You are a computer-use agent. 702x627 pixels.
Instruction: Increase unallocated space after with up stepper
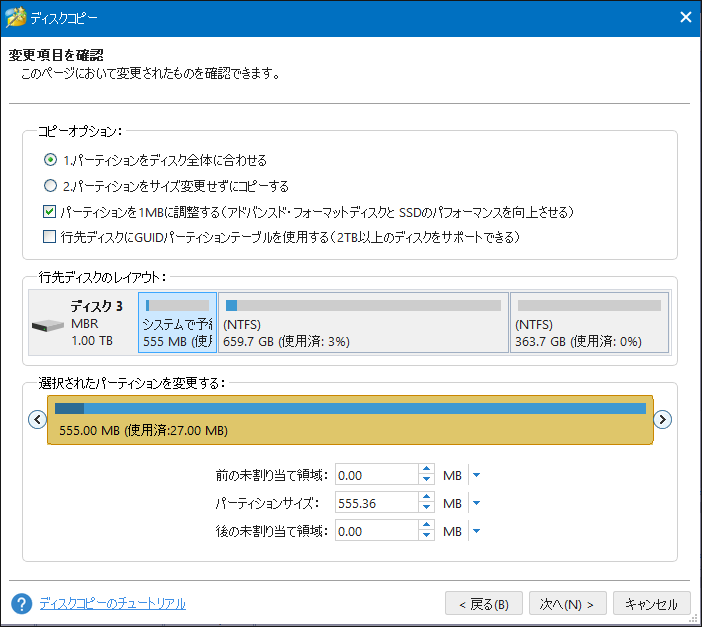coord(426,525)
